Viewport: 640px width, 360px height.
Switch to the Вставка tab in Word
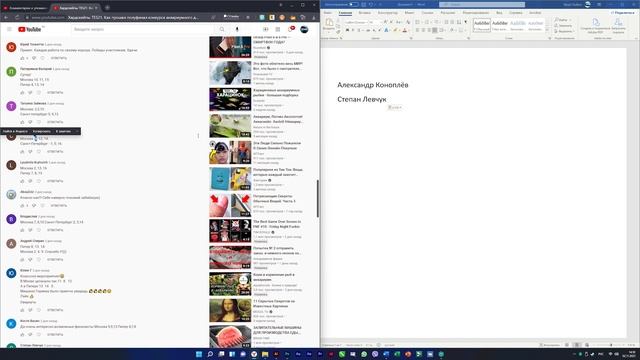pyautogui.click(x=364, y=13)
